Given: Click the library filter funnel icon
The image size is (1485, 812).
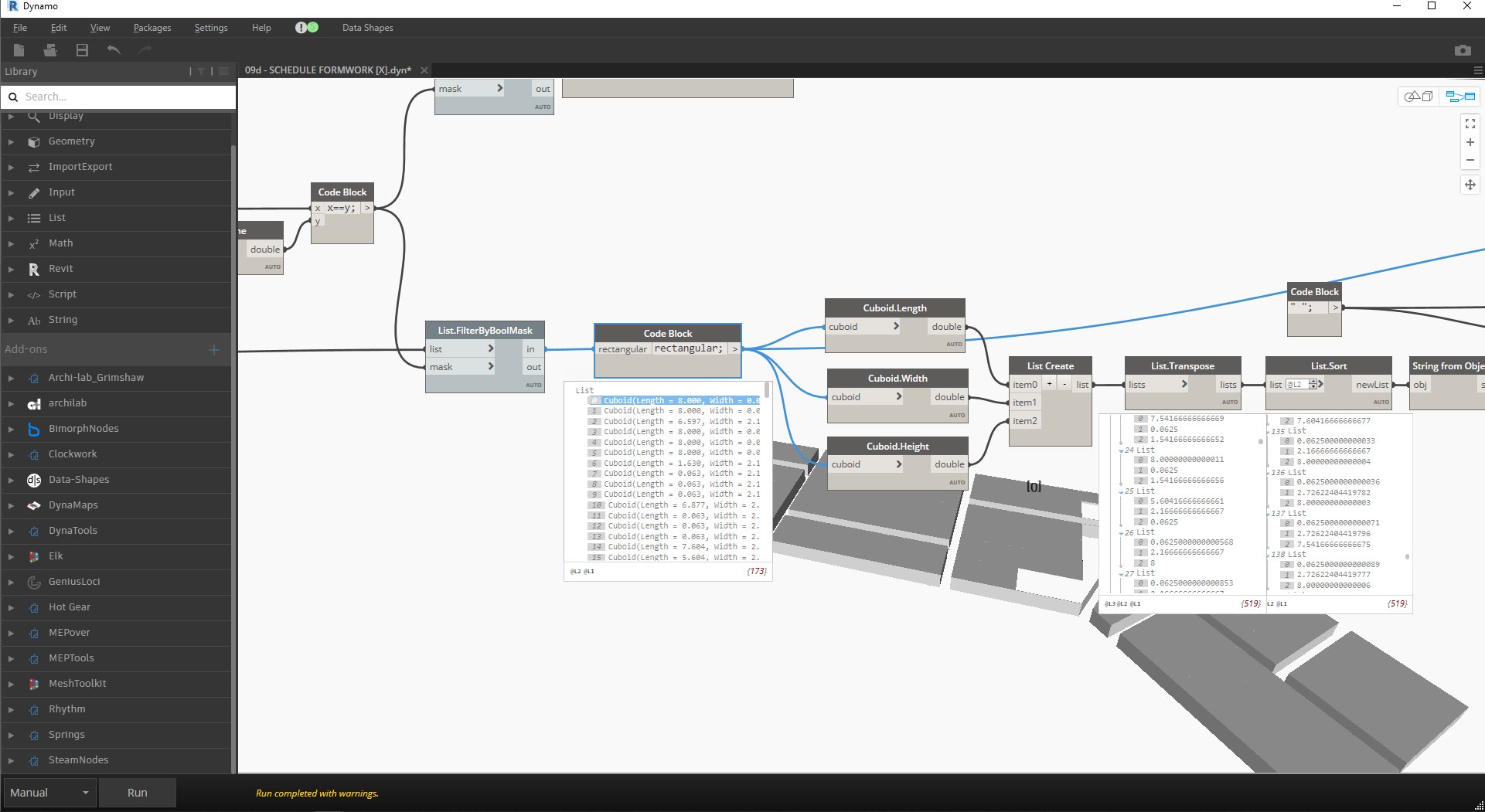Looking at the screenshot, I should point(201,71).
